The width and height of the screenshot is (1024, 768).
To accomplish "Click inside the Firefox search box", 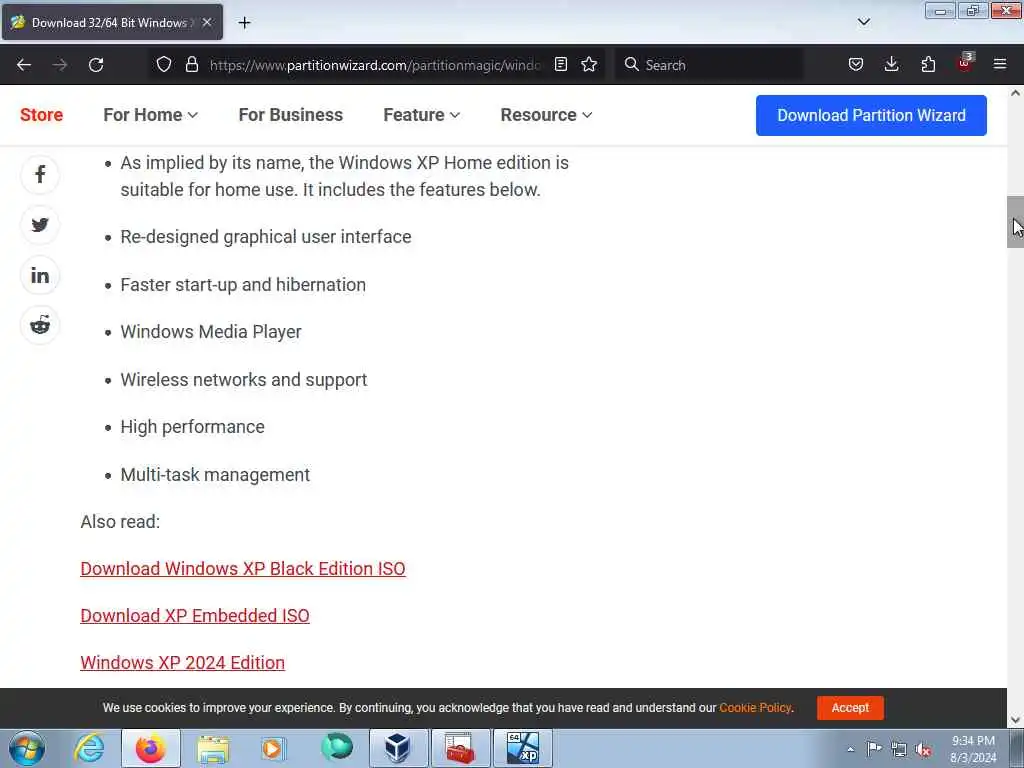I will pos(709,65).
